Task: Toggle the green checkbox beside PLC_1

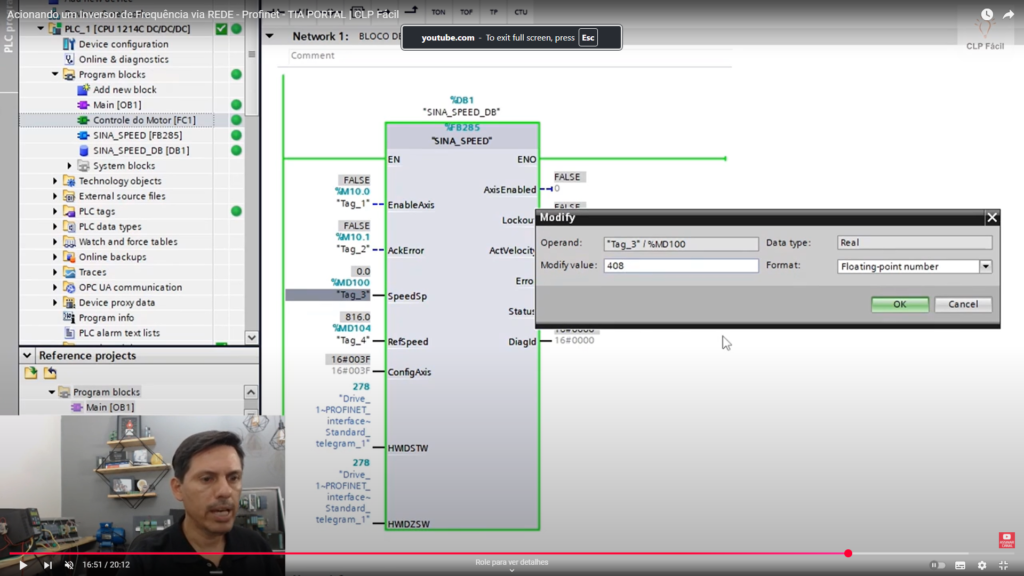Action: 221,29
